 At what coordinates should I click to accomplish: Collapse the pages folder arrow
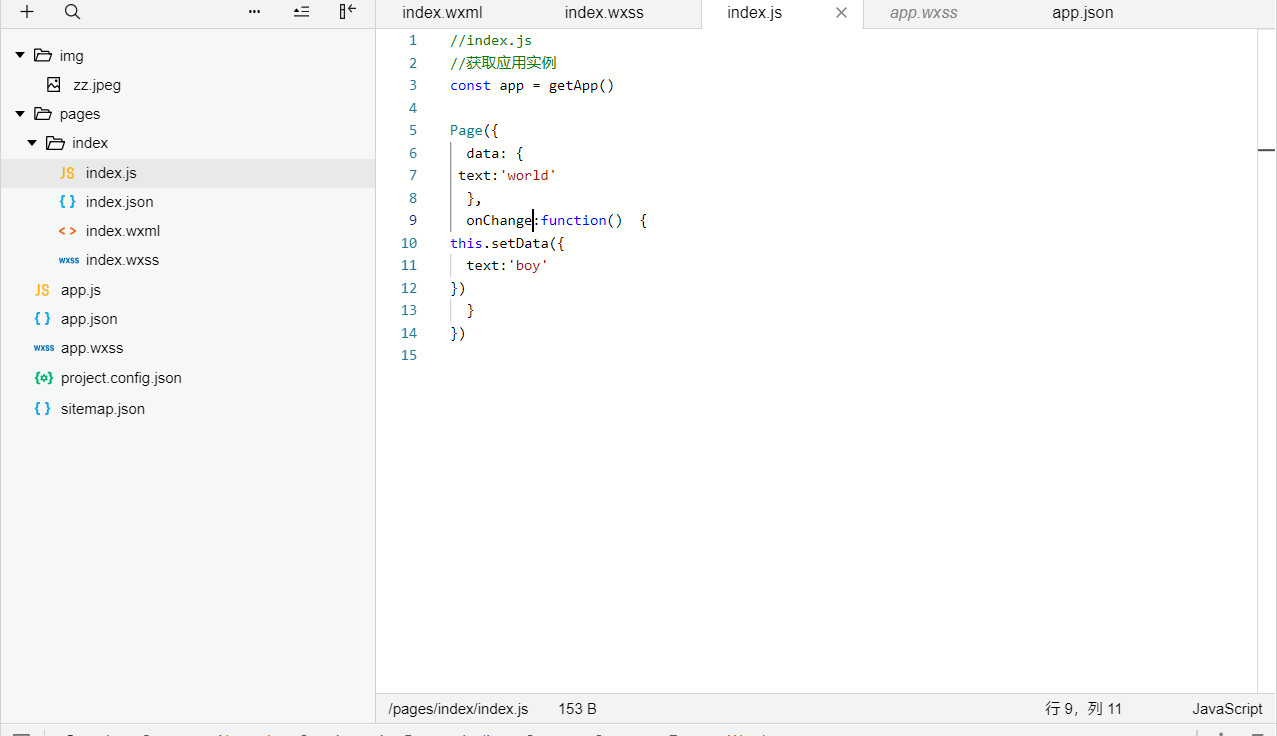20,114
